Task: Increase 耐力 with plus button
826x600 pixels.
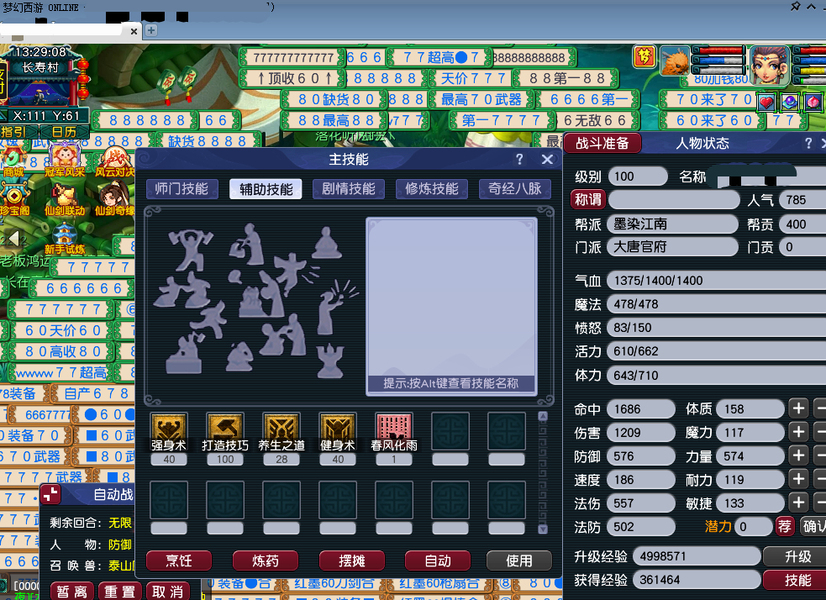Action: tap(799, 479)
